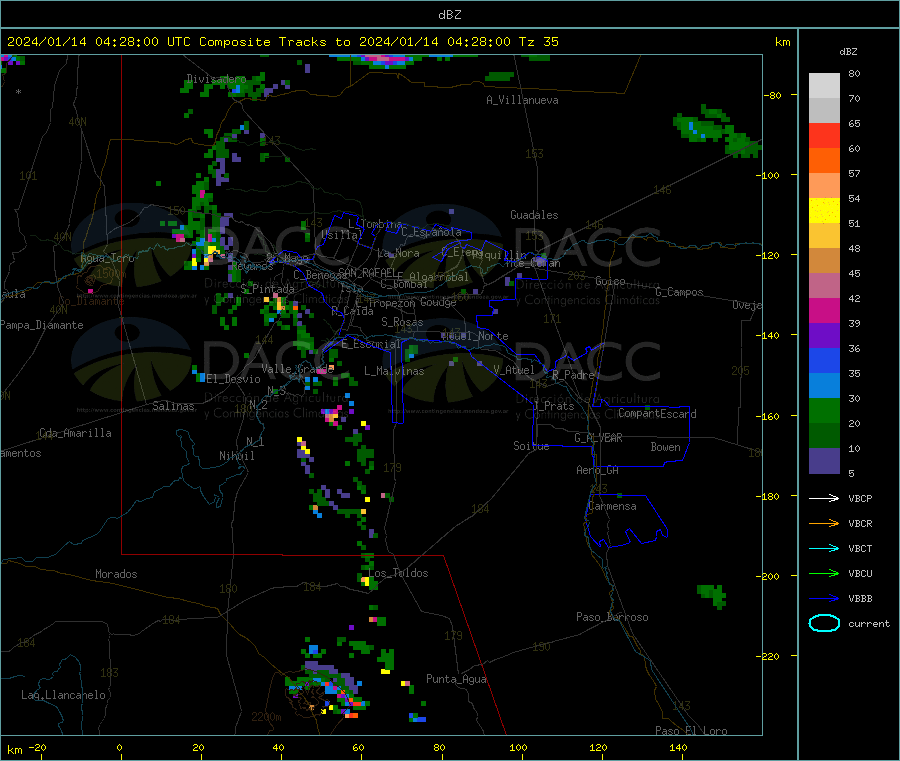Screen dimensions: 900x761
Task: Click the Bowen map label
Action: [x=665, y=447]
